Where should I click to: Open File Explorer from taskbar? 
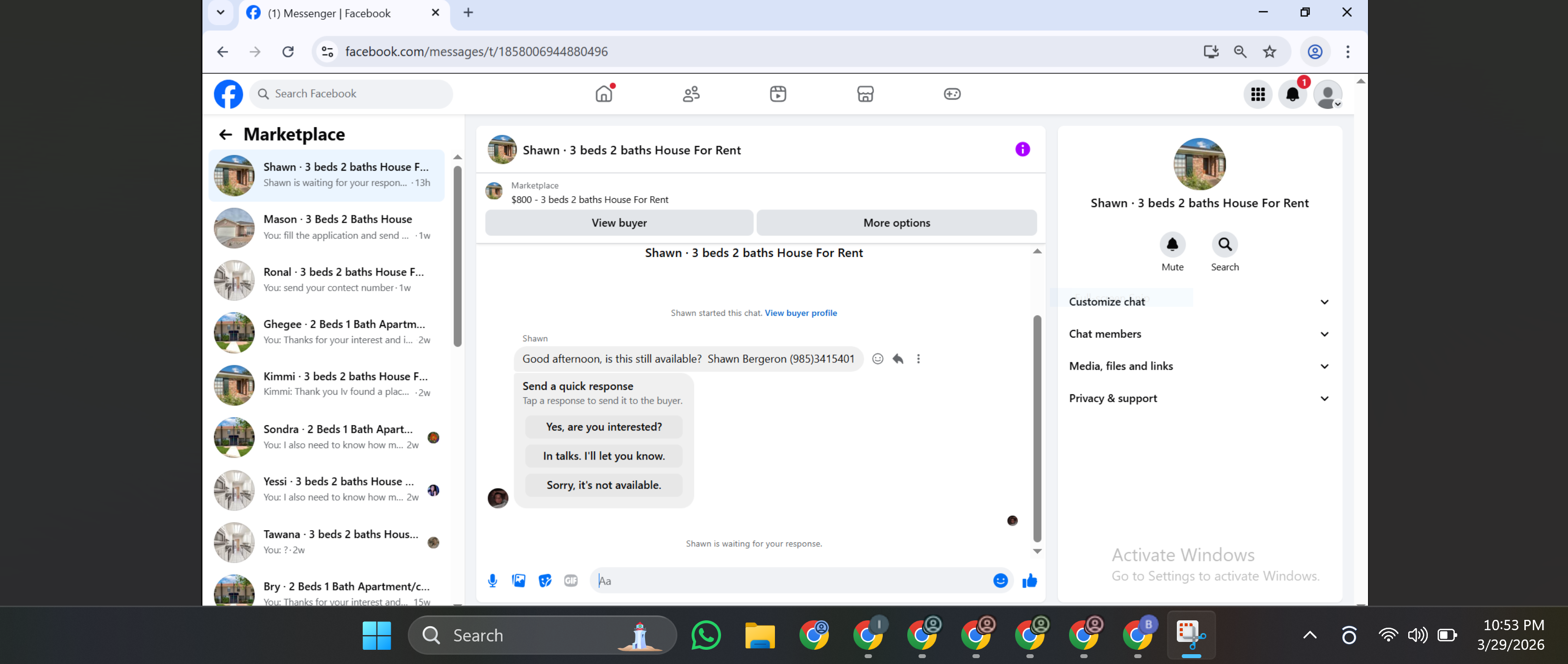[x=760, y=636]
